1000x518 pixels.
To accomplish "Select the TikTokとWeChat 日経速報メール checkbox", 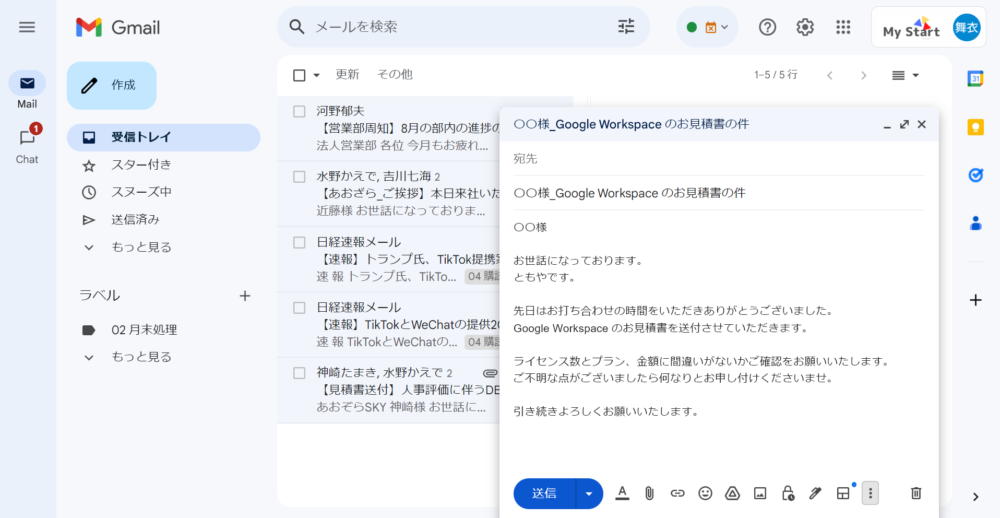I will pyautogui.click(x=299, y=307).
